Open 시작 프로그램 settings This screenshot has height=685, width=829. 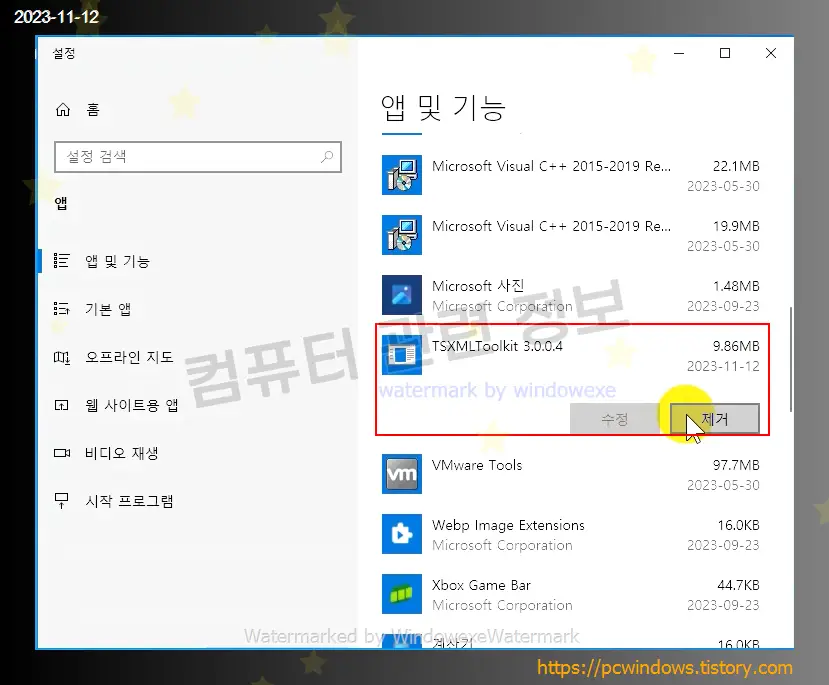[130, 501]
